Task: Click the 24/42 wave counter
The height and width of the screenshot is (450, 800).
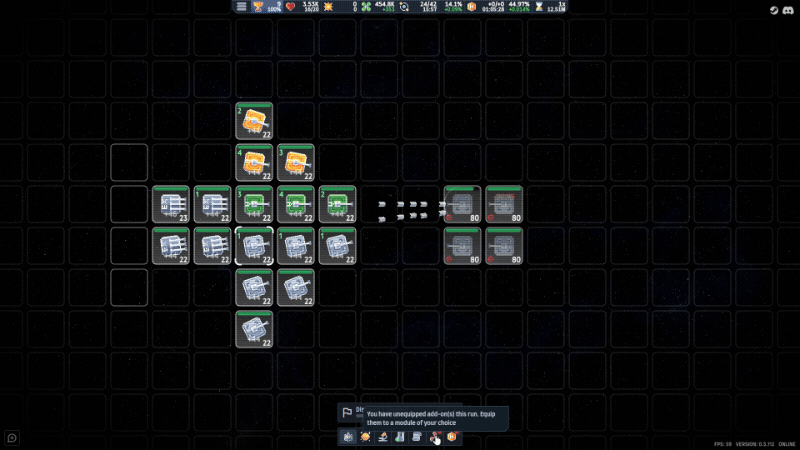Action: [429, 4]
